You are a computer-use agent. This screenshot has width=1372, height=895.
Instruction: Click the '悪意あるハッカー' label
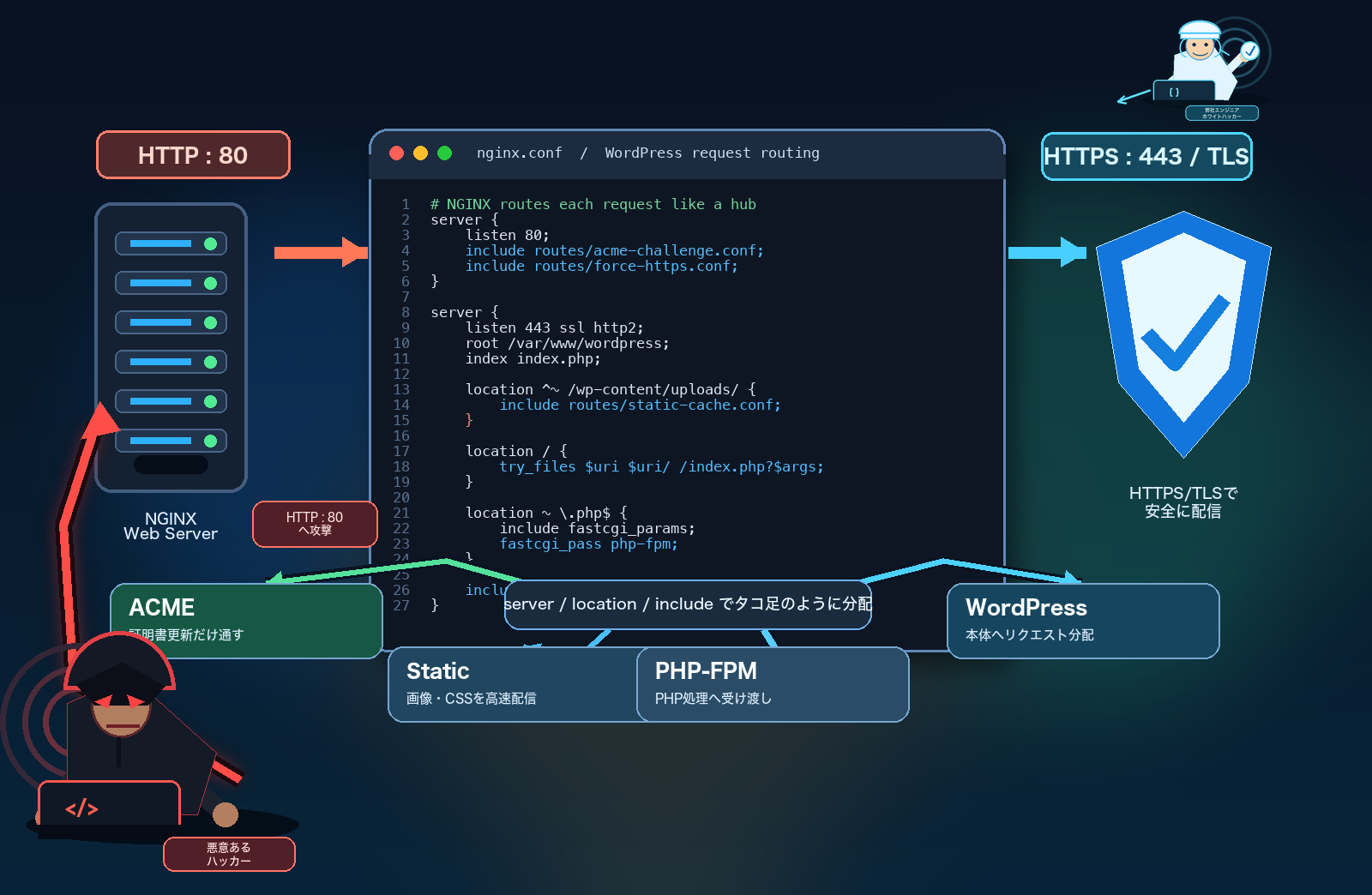(229, 854)
